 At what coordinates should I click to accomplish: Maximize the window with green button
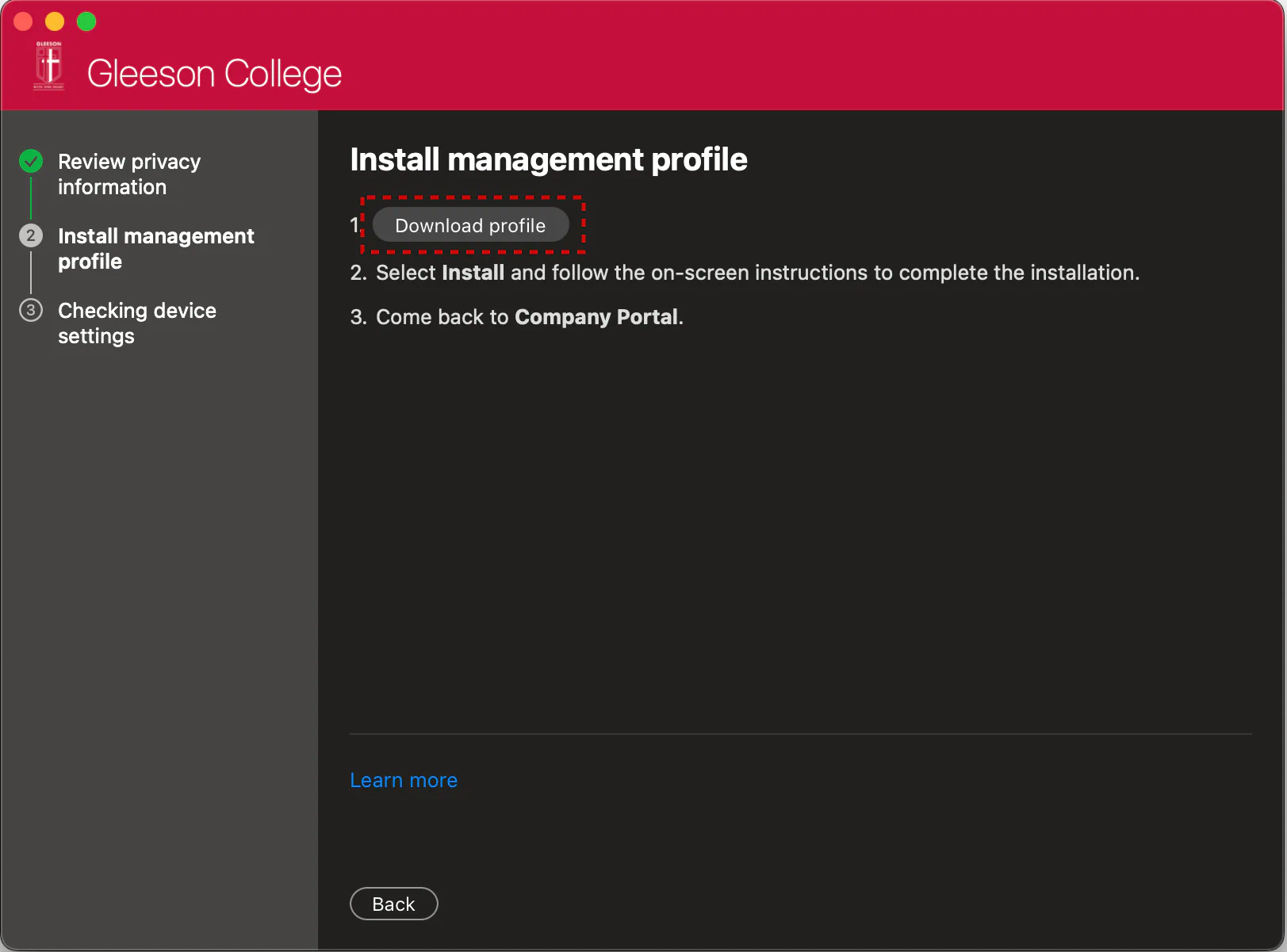86,21
